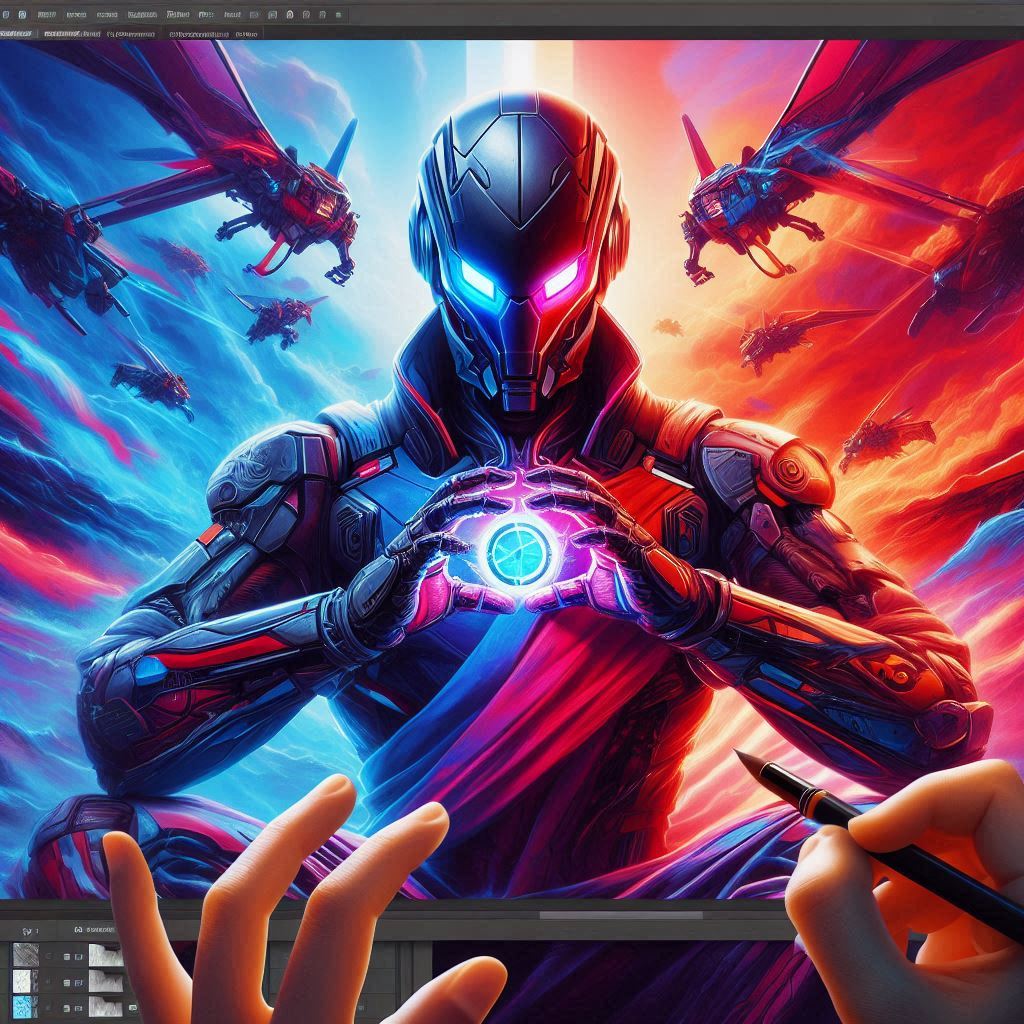The image size is (1024, 1024).
Task: Click the fifth icon in the group after the menus
Action: tap(323, 15)
